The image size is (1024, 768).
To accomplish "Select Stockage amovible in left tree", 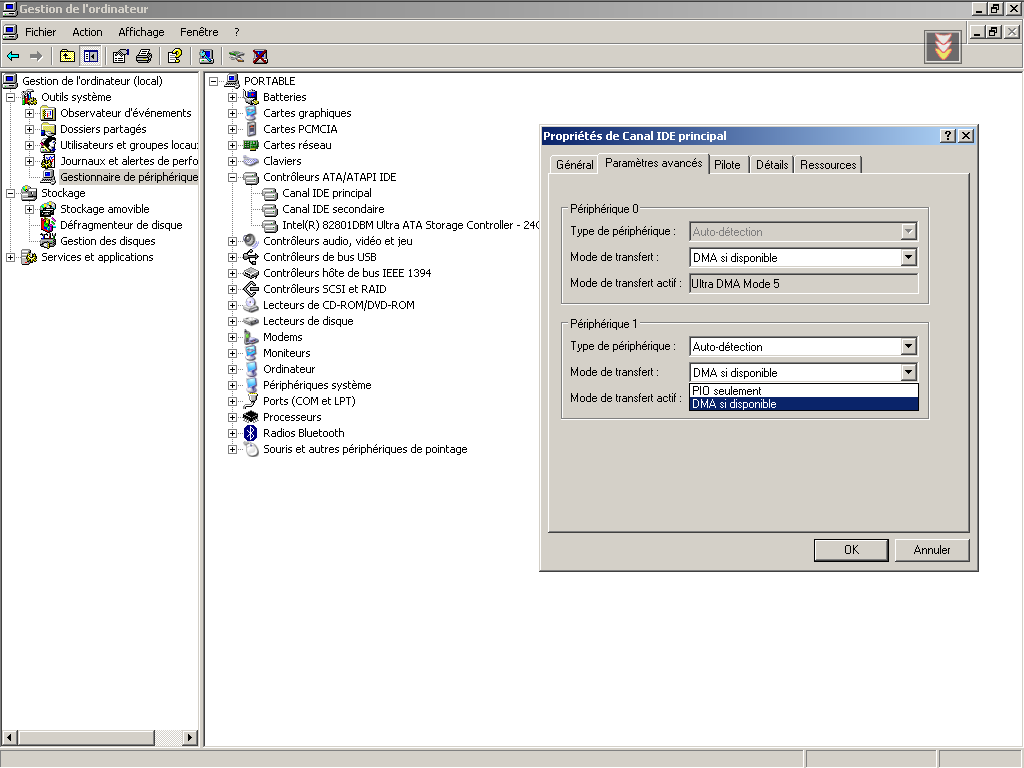I will [104, 209].
